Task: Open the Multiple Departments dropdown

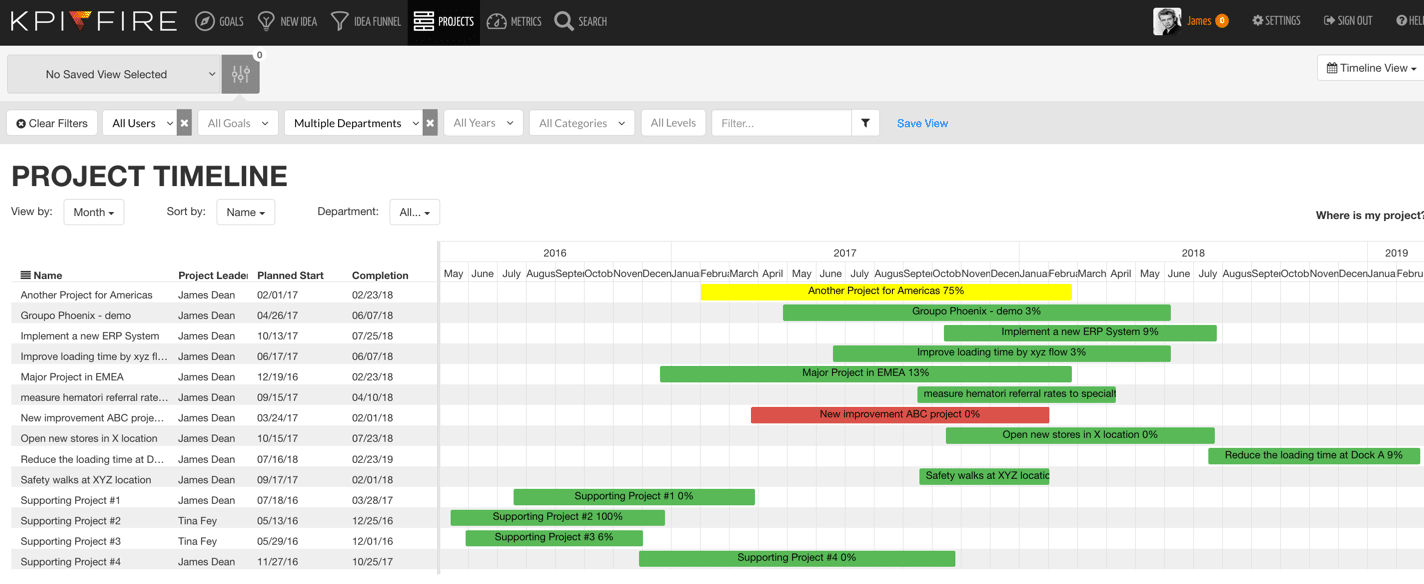Action: [354, 123]
